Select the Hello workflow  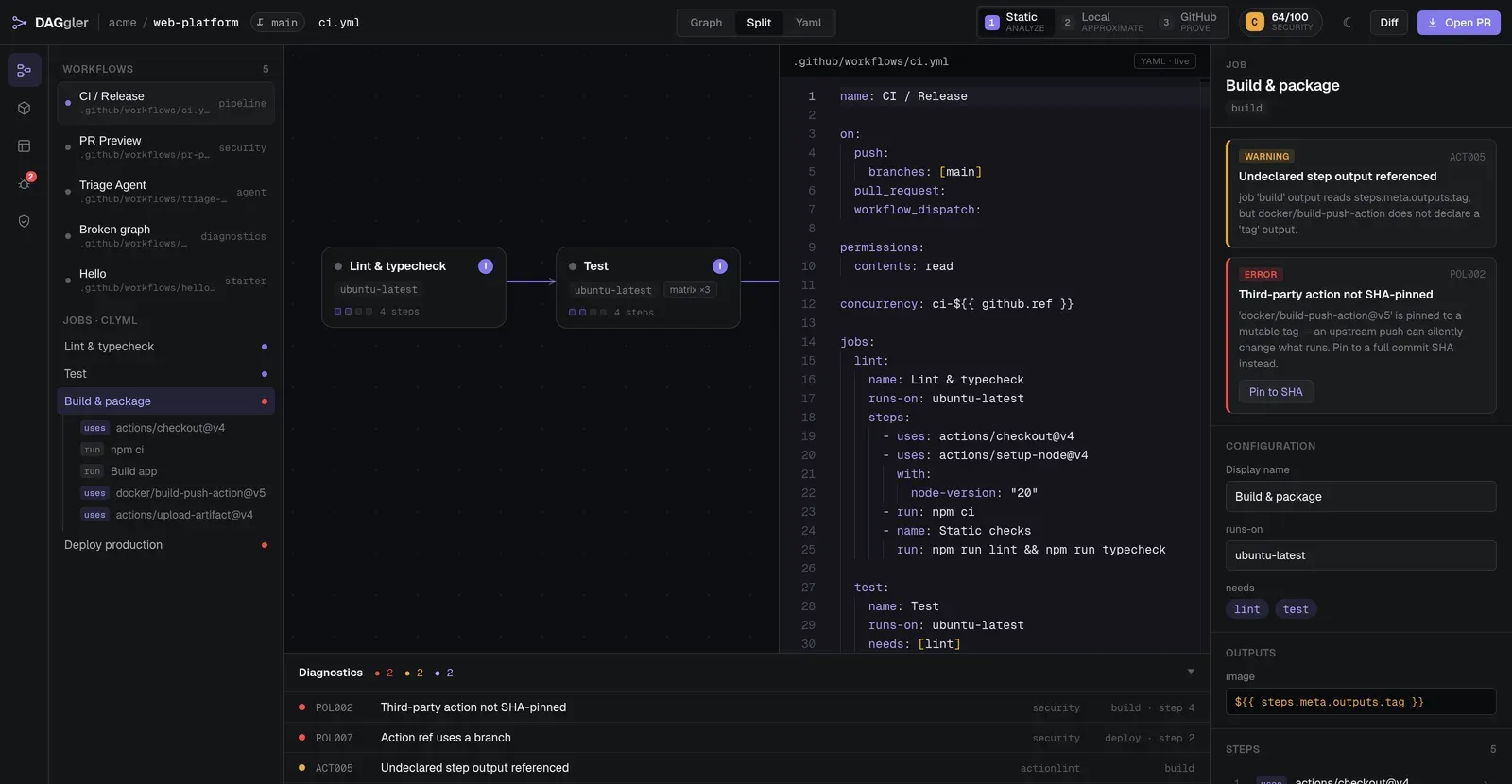(x=165, y=281)
